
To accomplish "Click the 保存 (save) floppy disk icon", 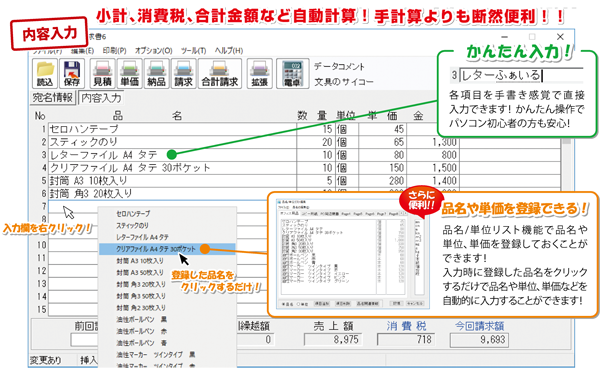I will point(72,73).
